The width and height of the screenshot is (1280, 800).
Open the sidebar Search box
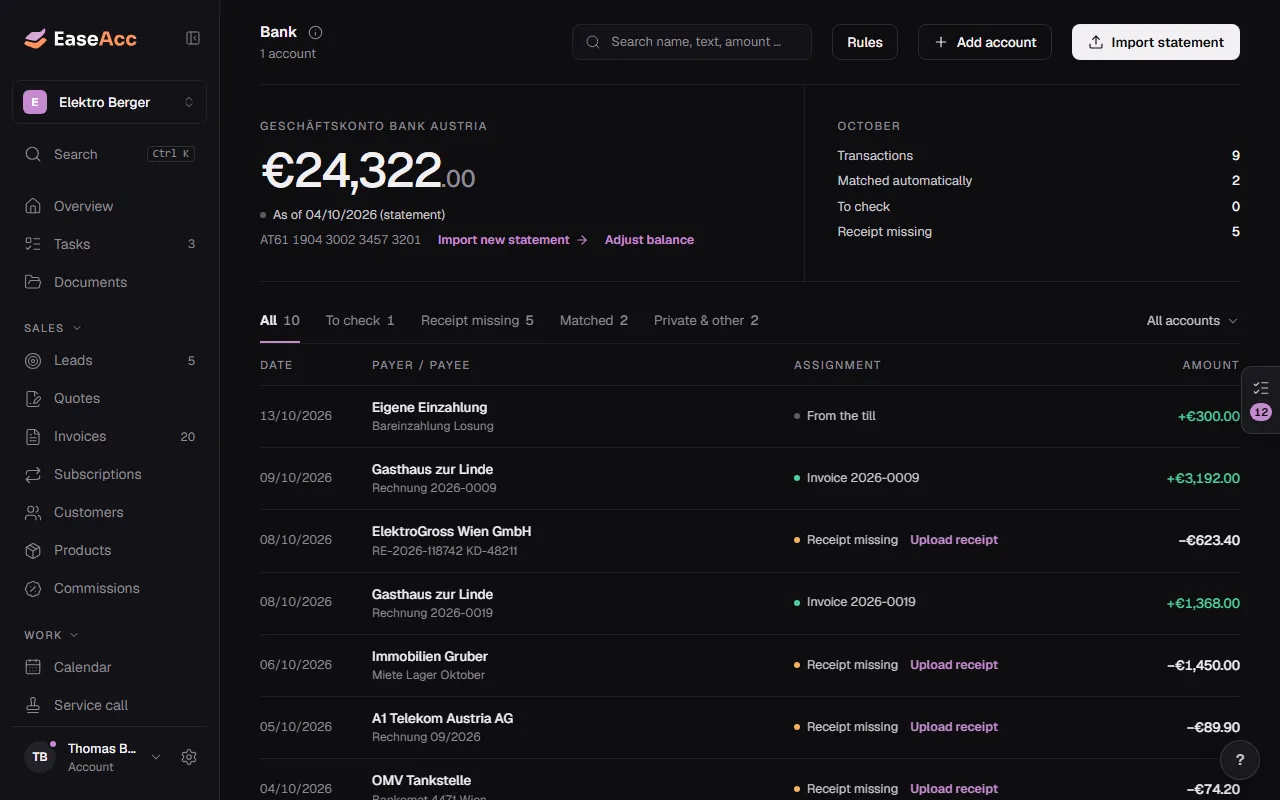coord(109,154)
